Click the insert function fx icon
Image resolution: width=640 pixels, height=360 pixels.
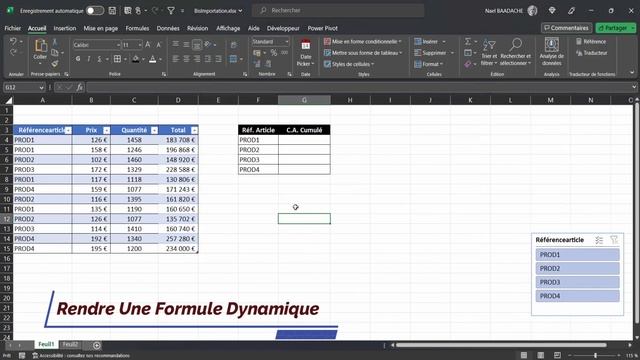80,87
